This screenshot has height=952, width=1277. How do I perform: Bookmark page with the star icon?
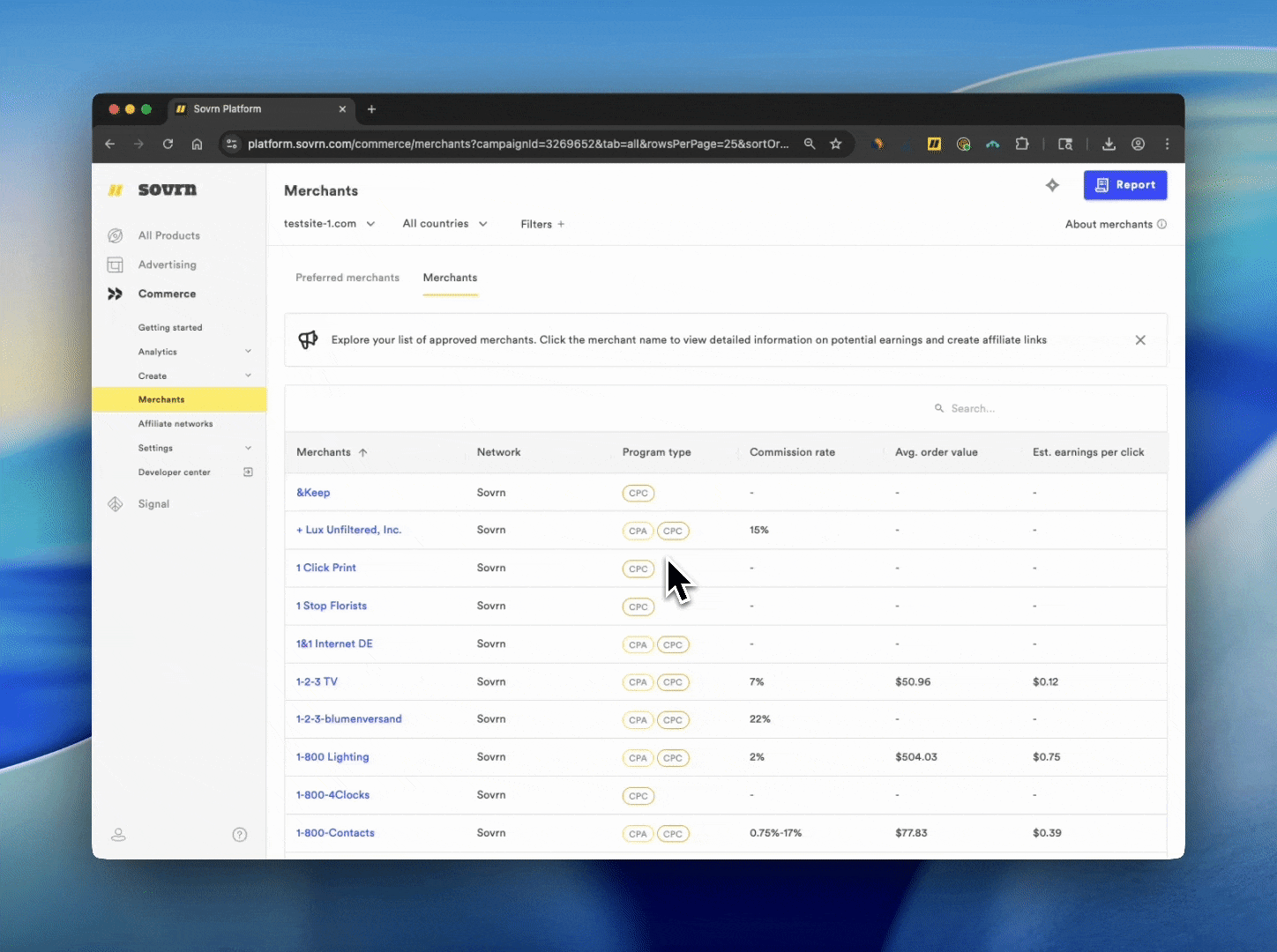tap(836, 144)
